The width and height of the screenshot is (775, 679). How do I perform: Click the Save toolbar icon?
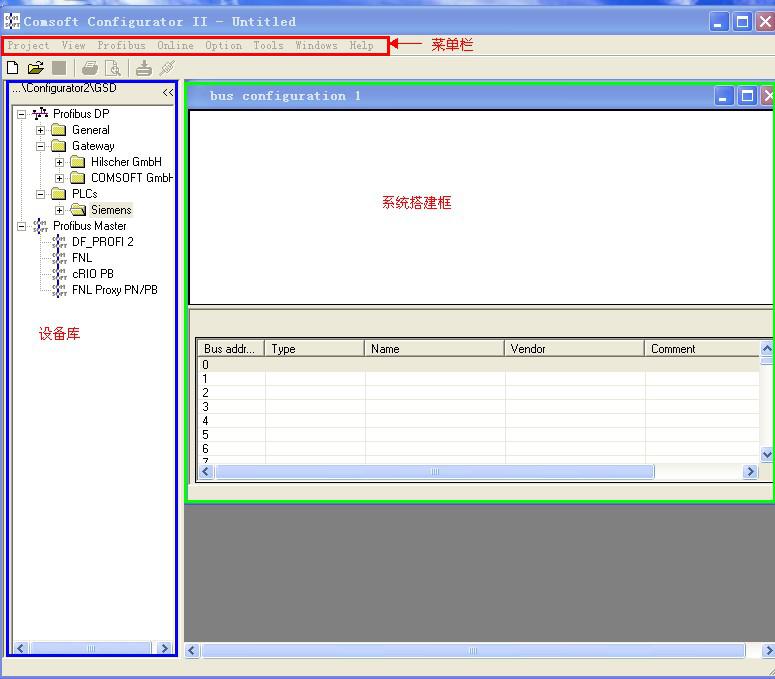coord(59,68)
